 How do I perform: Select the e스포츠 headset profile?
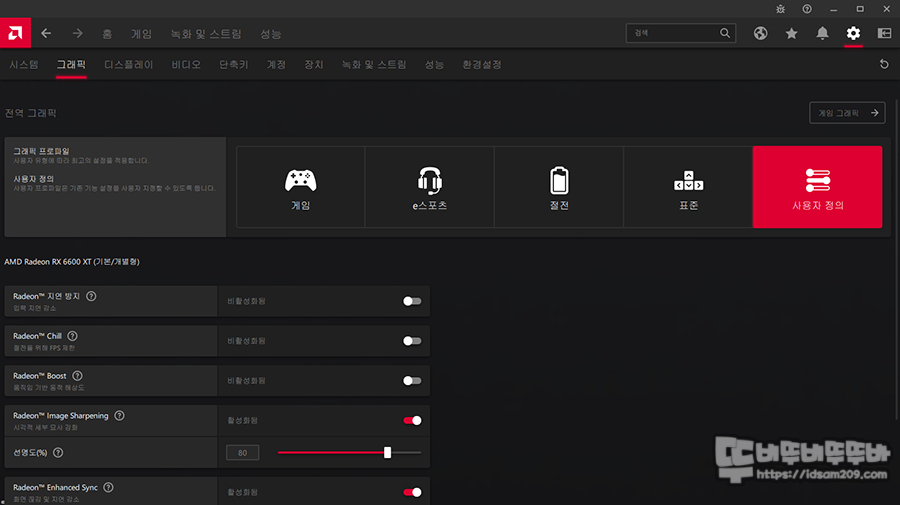tap(430, 187)
